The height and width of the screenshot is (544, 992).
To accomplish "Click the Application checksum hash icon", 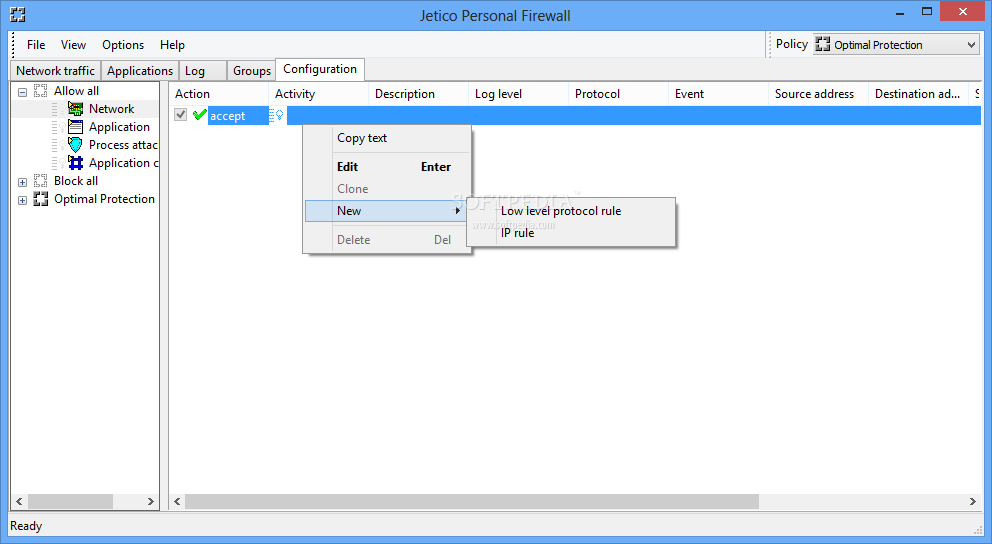I will pyautogui.click(x=75, y=163).
